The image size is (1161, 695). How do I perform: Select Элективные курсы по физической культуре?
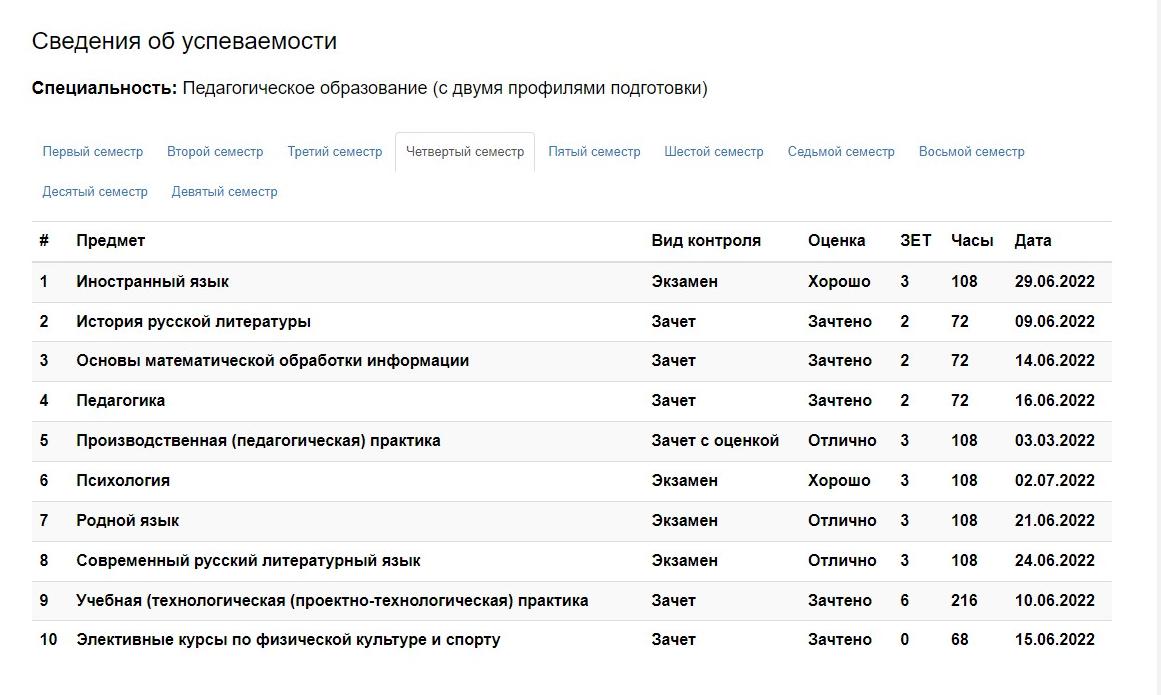[288, 639]
